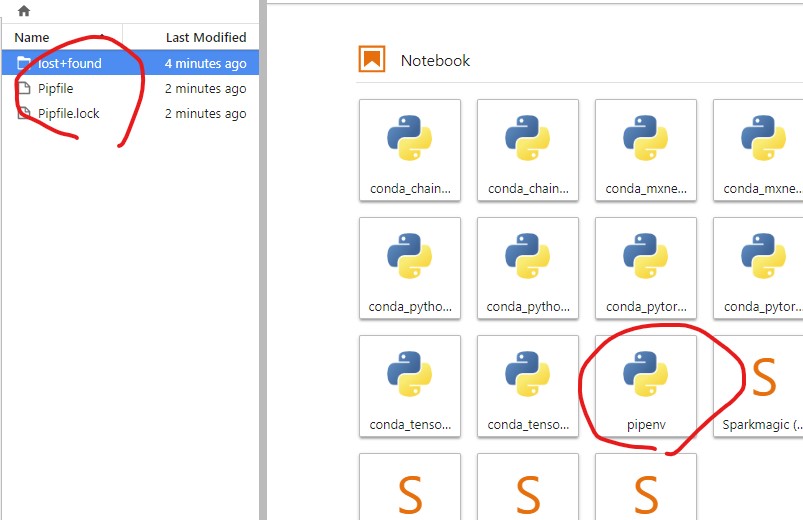Click the Notebook section heading
803x520 pixels.
coord(435,60)
